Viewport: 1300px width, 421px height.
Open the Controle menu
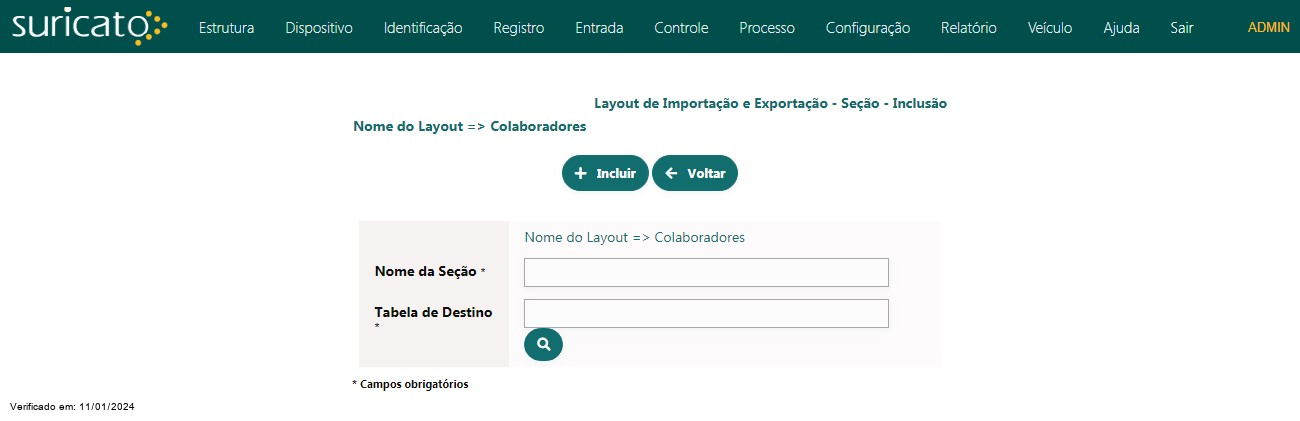click(681, 28)
